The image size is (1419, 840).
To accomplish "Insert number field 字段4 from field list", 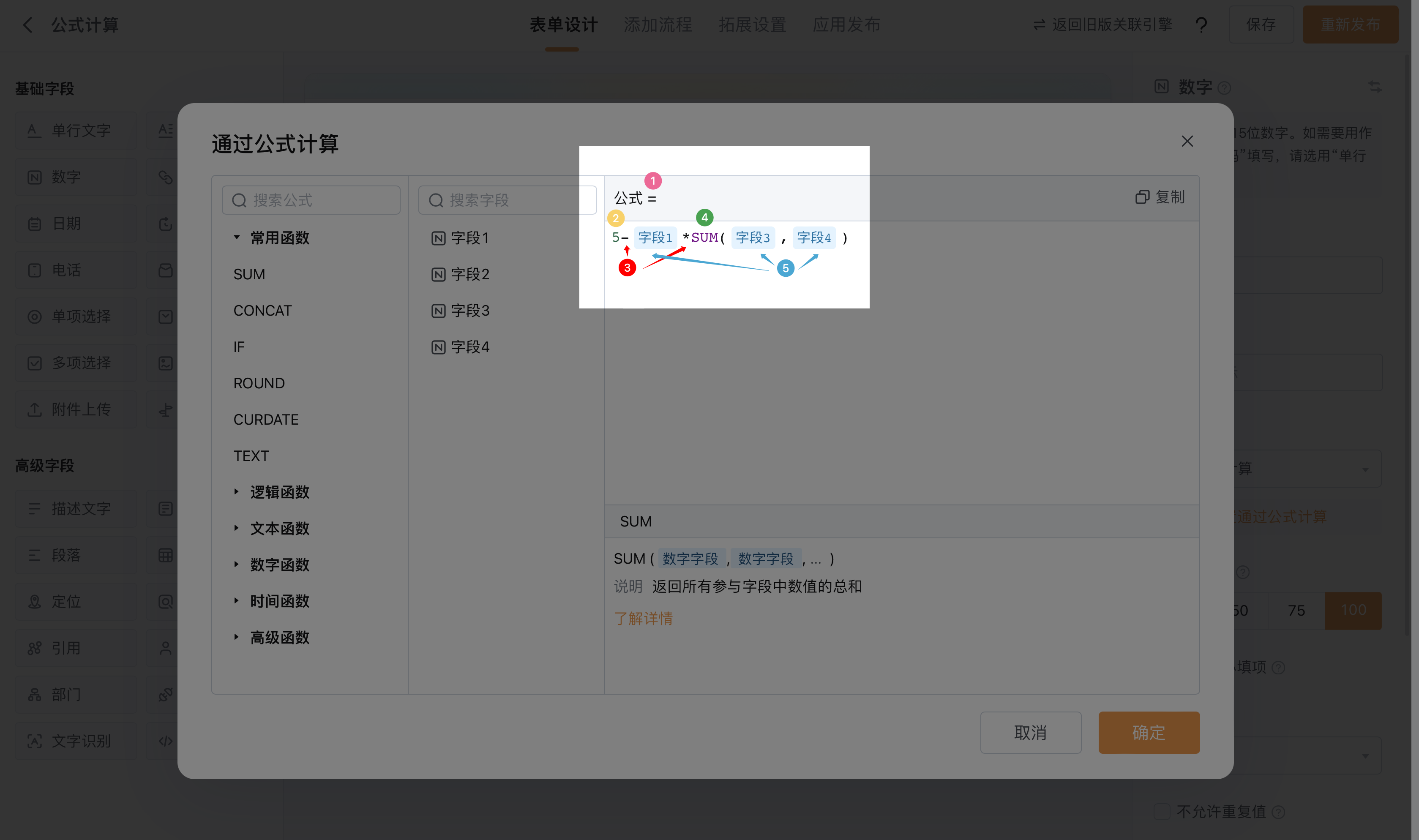I will (460, 346).
